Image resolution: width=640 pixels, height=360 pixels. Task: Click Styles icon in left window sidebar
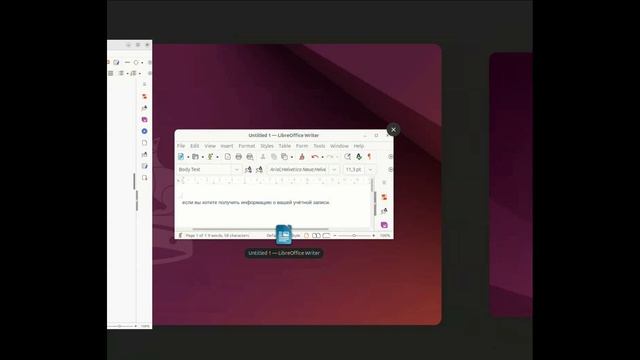144,108
